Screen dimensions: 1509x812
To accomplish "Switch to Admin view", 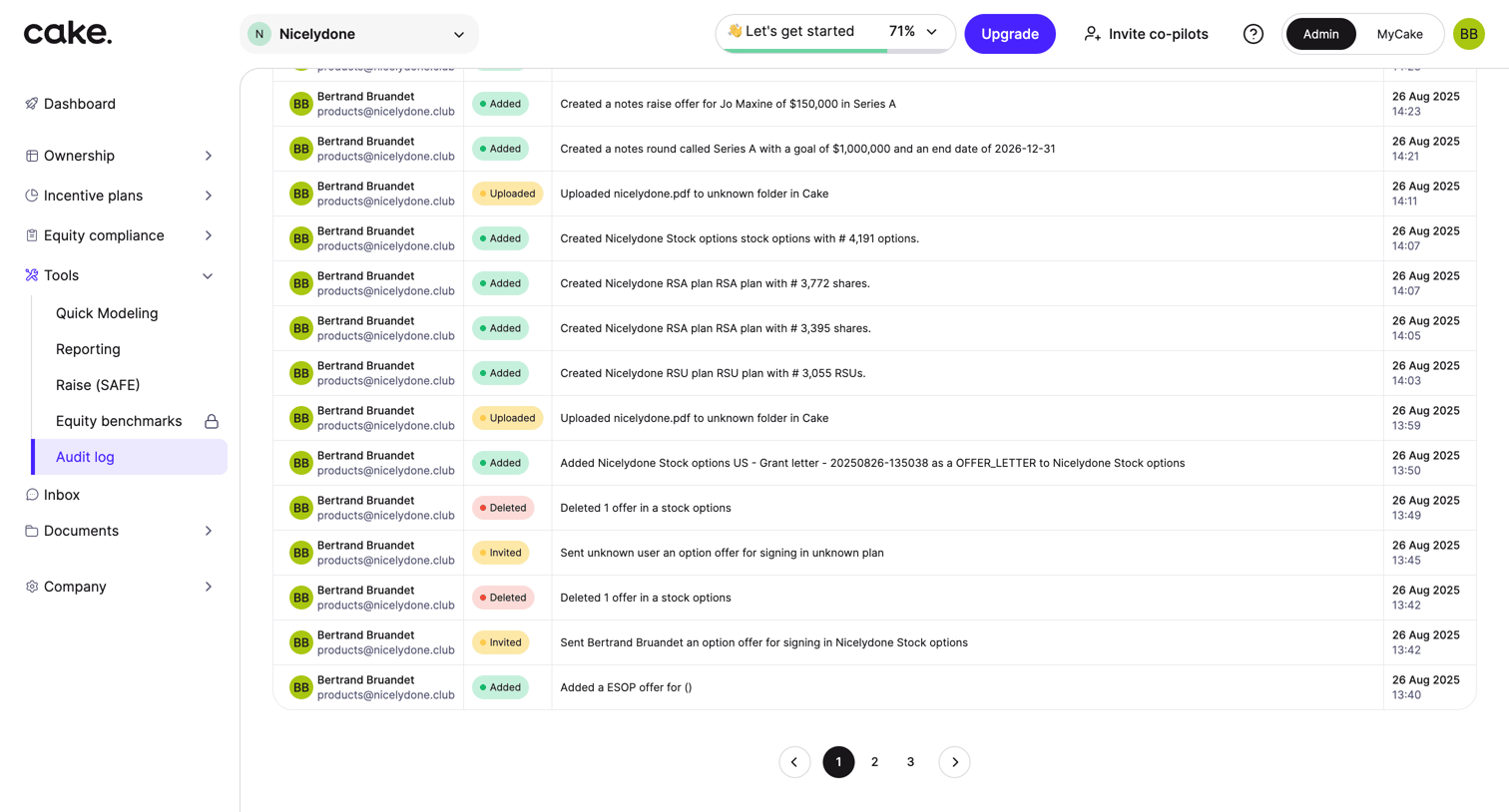I will click(x=1320, y=34).
